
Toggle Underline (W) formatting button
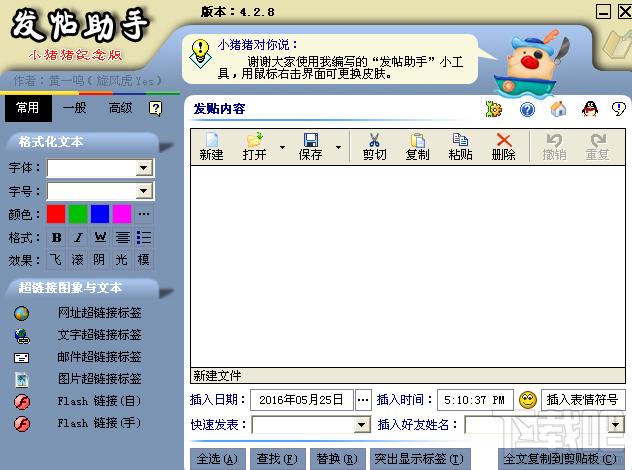click(x=100, y=237)
